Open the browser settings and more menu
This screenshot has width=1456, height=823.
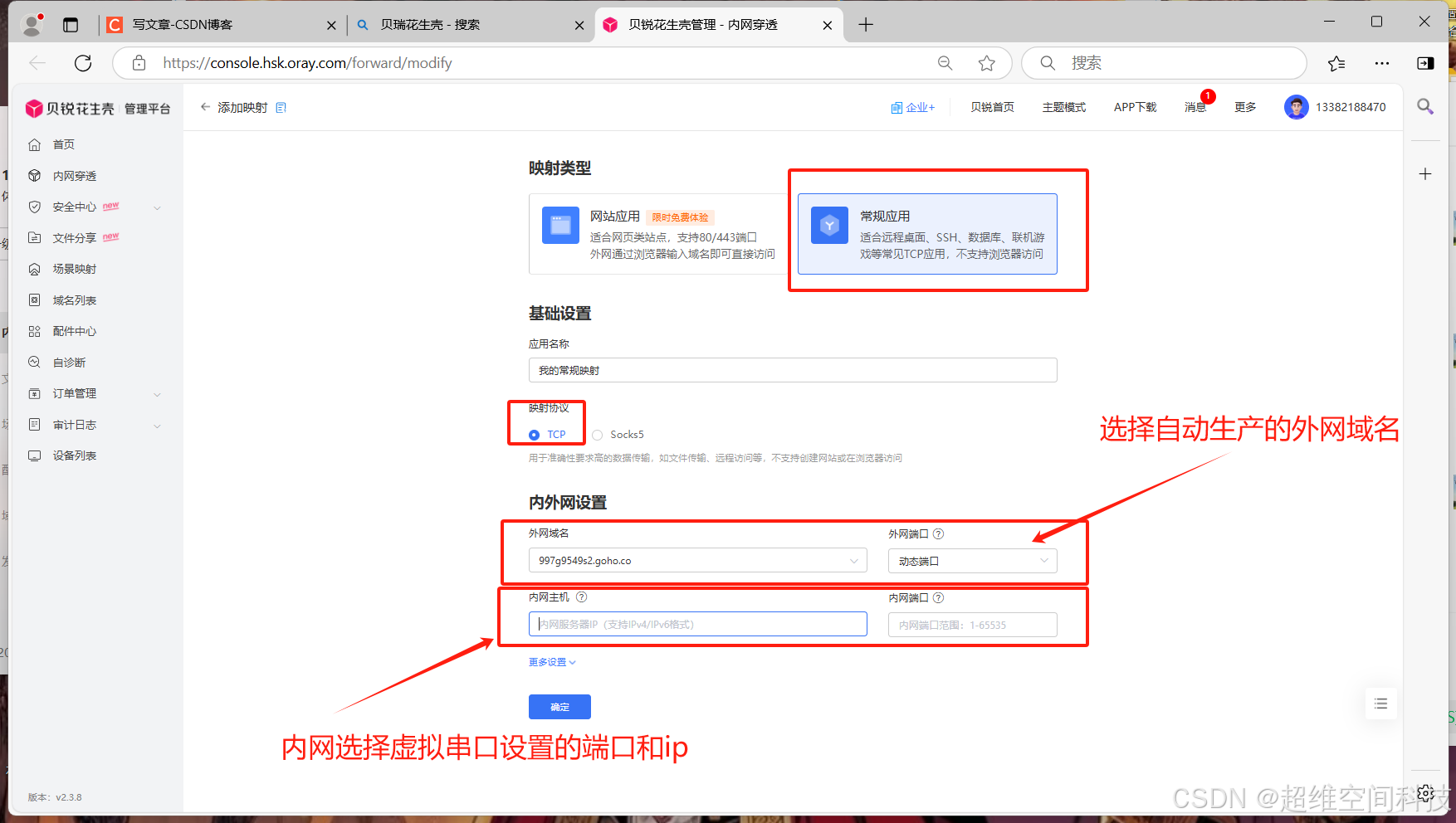point(1381,63)
